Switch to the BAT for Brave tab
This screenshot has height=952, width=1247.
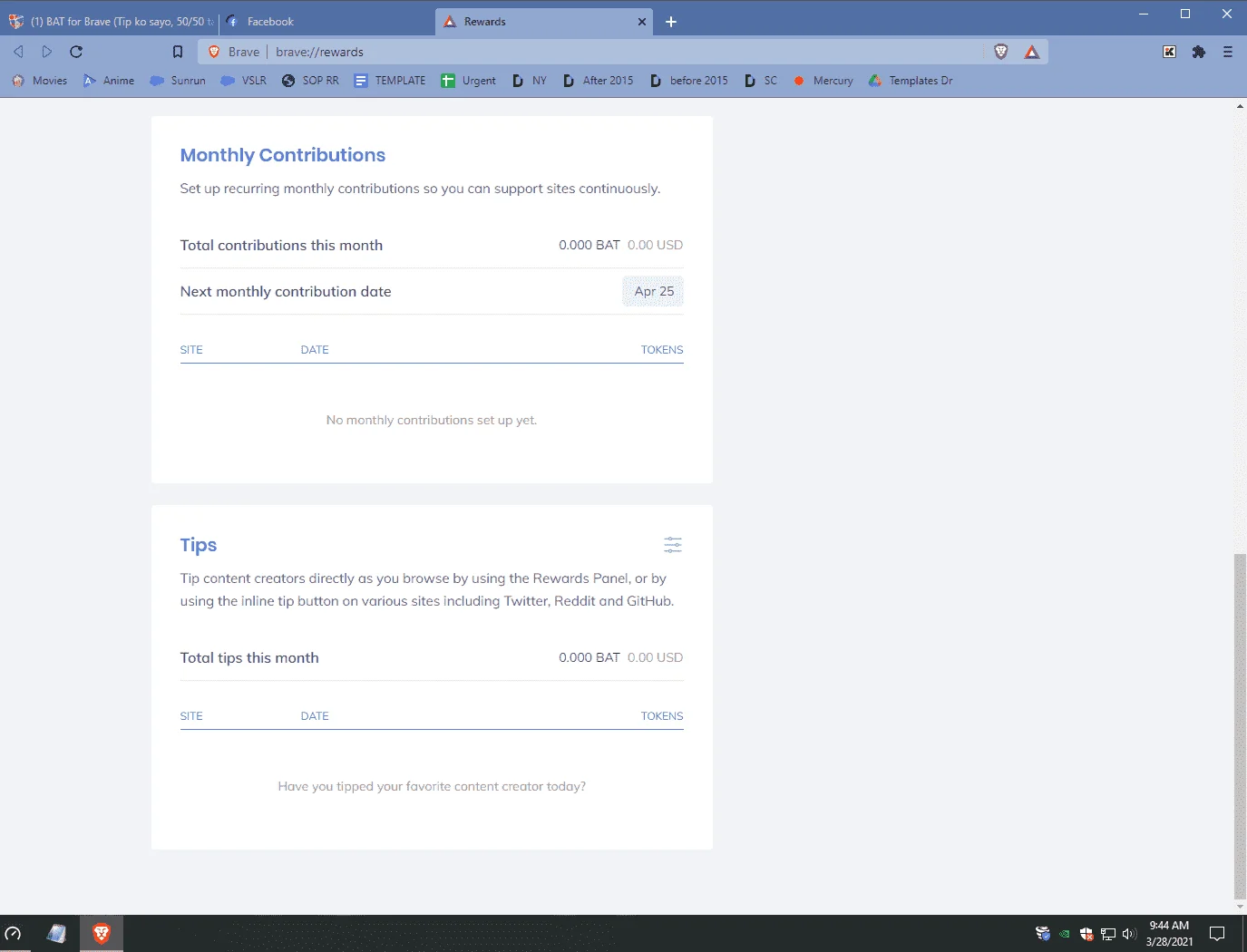point(111,22)
